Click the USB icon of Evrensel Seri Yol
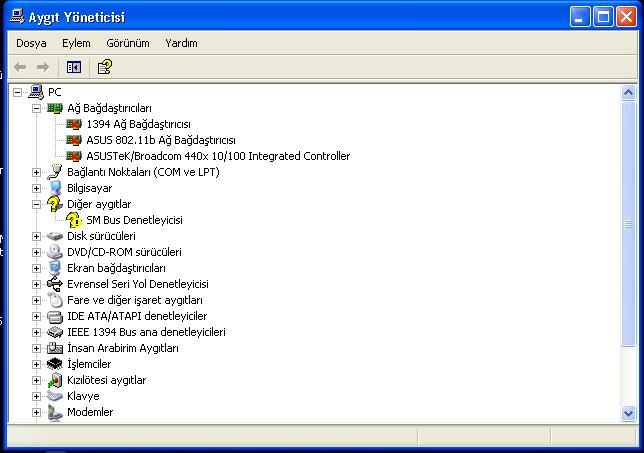The image size is (644, 453). point(55,284)
